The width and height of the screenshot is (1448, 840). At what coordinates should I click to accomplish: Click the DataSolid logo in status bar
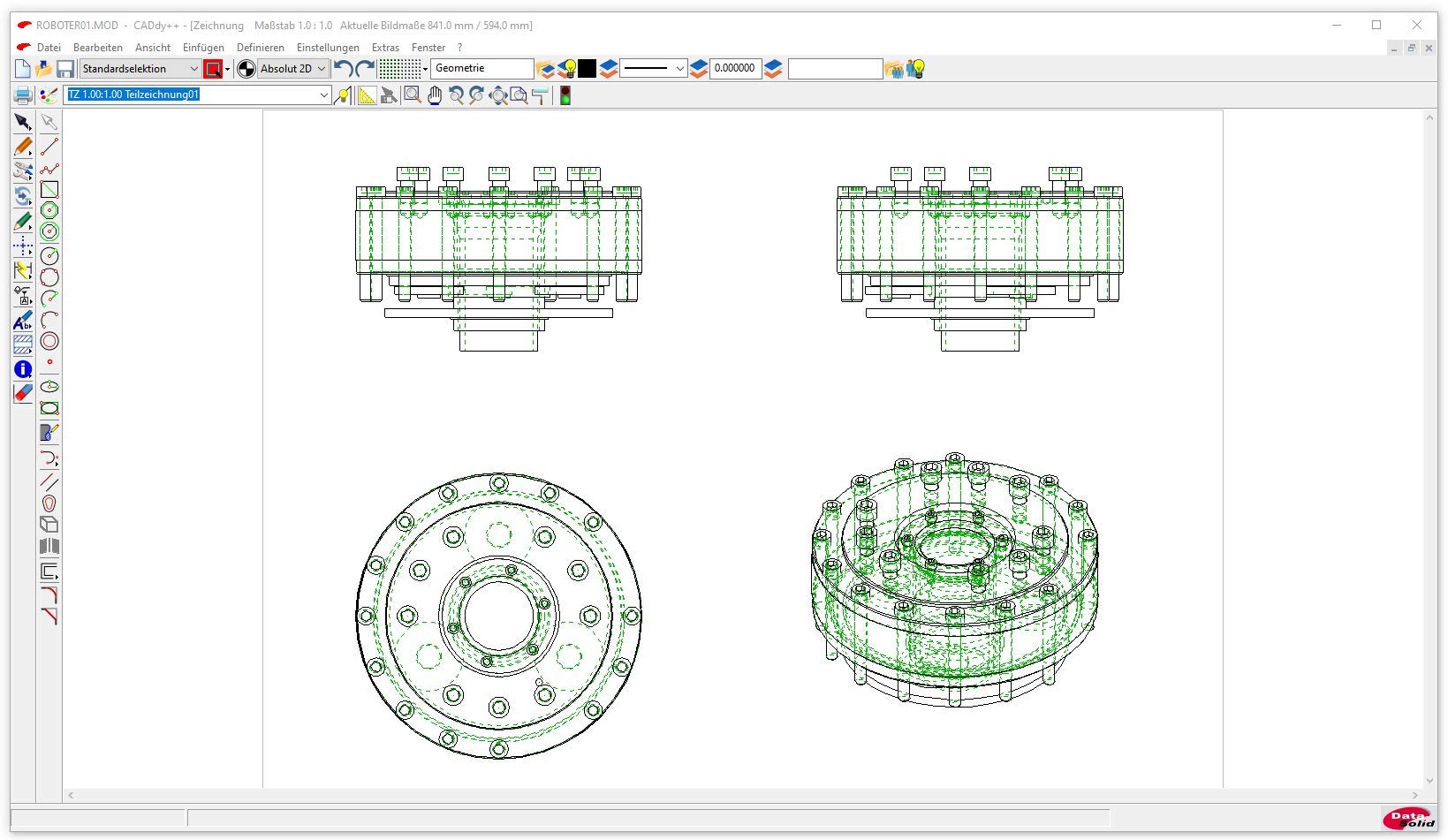point(1408,818)
